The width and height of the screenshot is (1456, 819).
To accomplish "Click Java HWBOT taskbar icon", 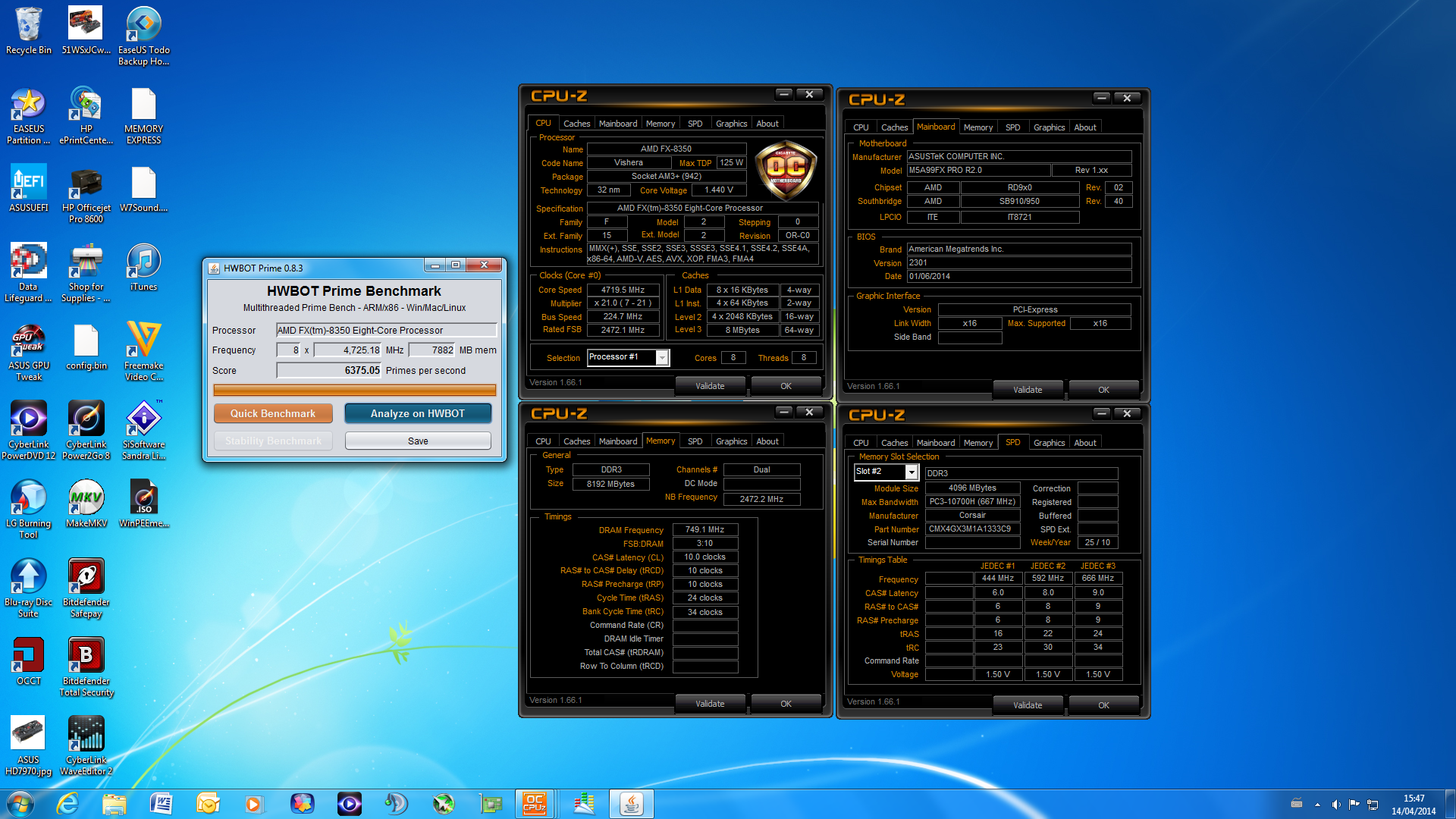I will tap(632, 804).
